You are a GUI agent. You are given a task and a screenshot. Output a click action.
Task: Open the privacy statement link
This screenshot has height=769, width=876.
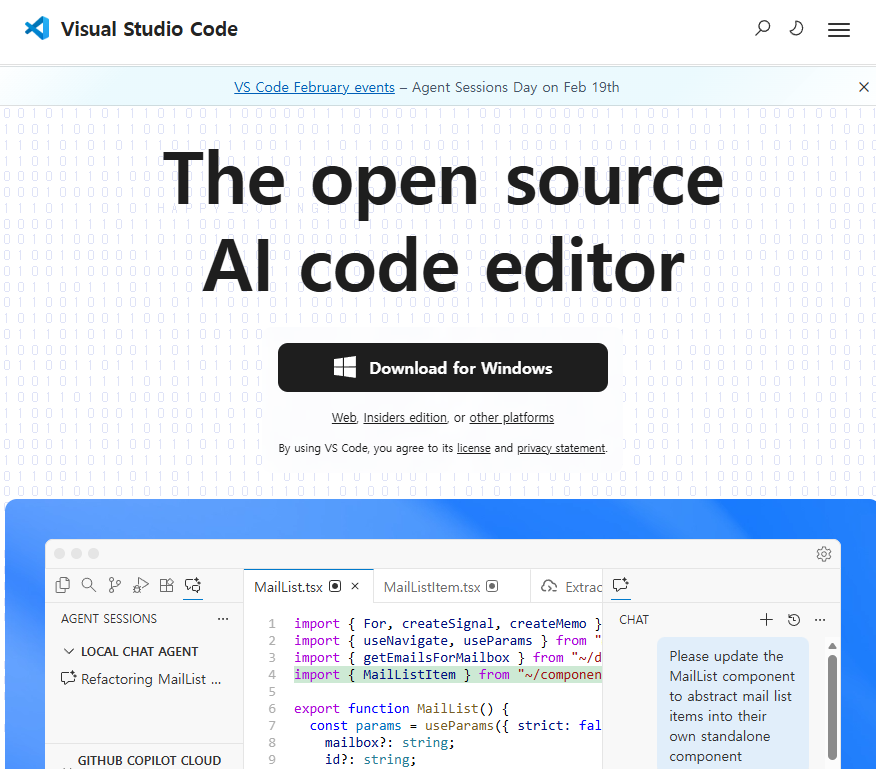point(560,448)
